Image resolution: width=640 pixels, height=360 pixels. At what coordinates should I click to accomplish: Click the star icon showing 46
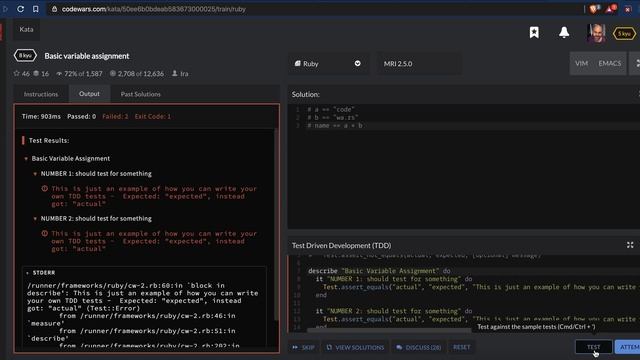click(16, 73)
